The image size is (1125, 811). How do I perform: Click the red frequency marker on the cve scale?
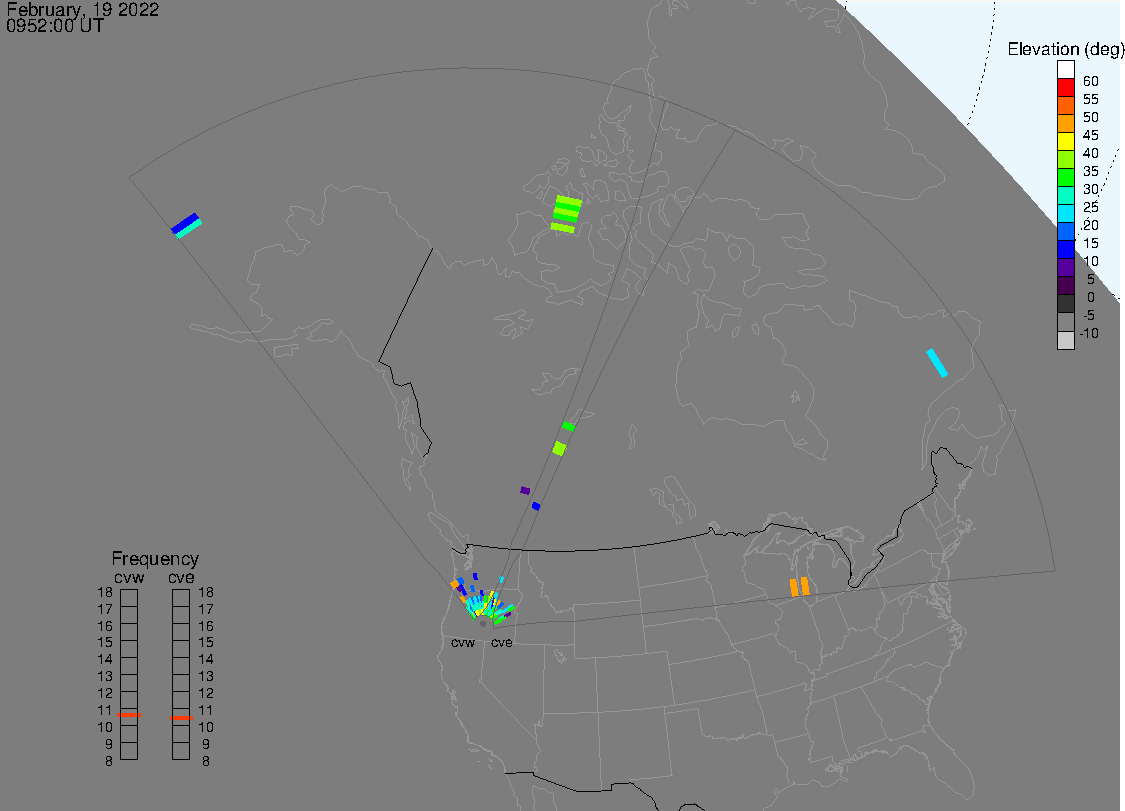[x=181, y=718]
